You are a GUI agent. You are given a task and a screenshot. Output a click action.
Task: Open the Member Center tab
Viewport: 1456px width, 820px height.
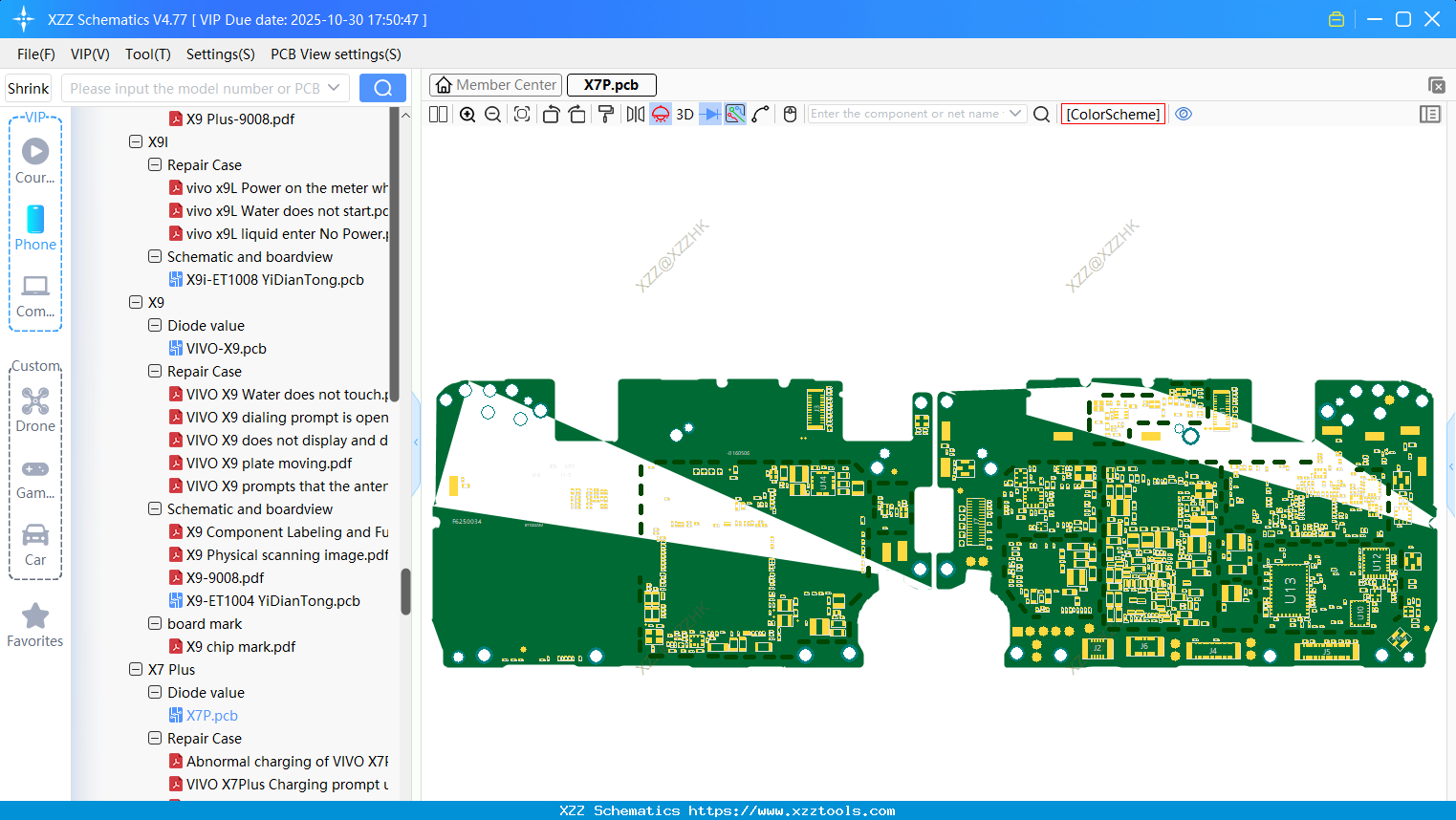(x=496, y=85)
